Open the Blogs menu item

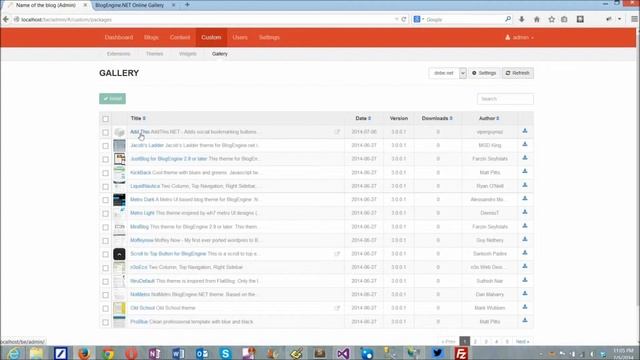[x=151, y=37]
